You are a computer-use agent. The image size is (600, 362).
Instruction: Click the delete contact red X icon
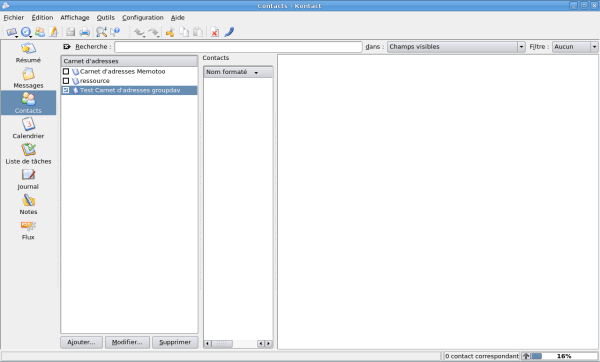coord(215,32)
